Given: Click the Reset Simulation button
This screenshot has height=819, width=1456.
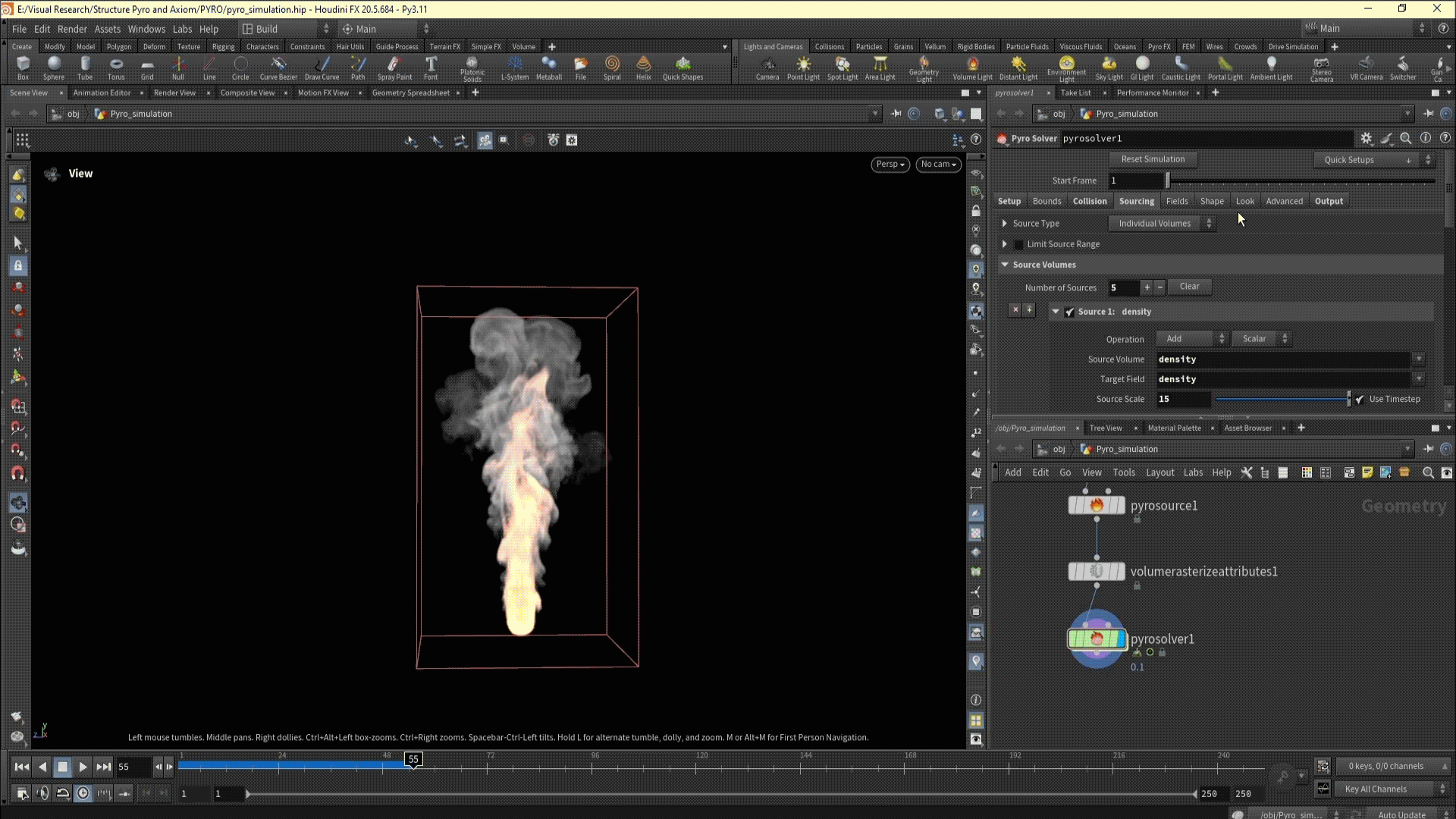Looking at the screenshot, I should click(1152, 159).
